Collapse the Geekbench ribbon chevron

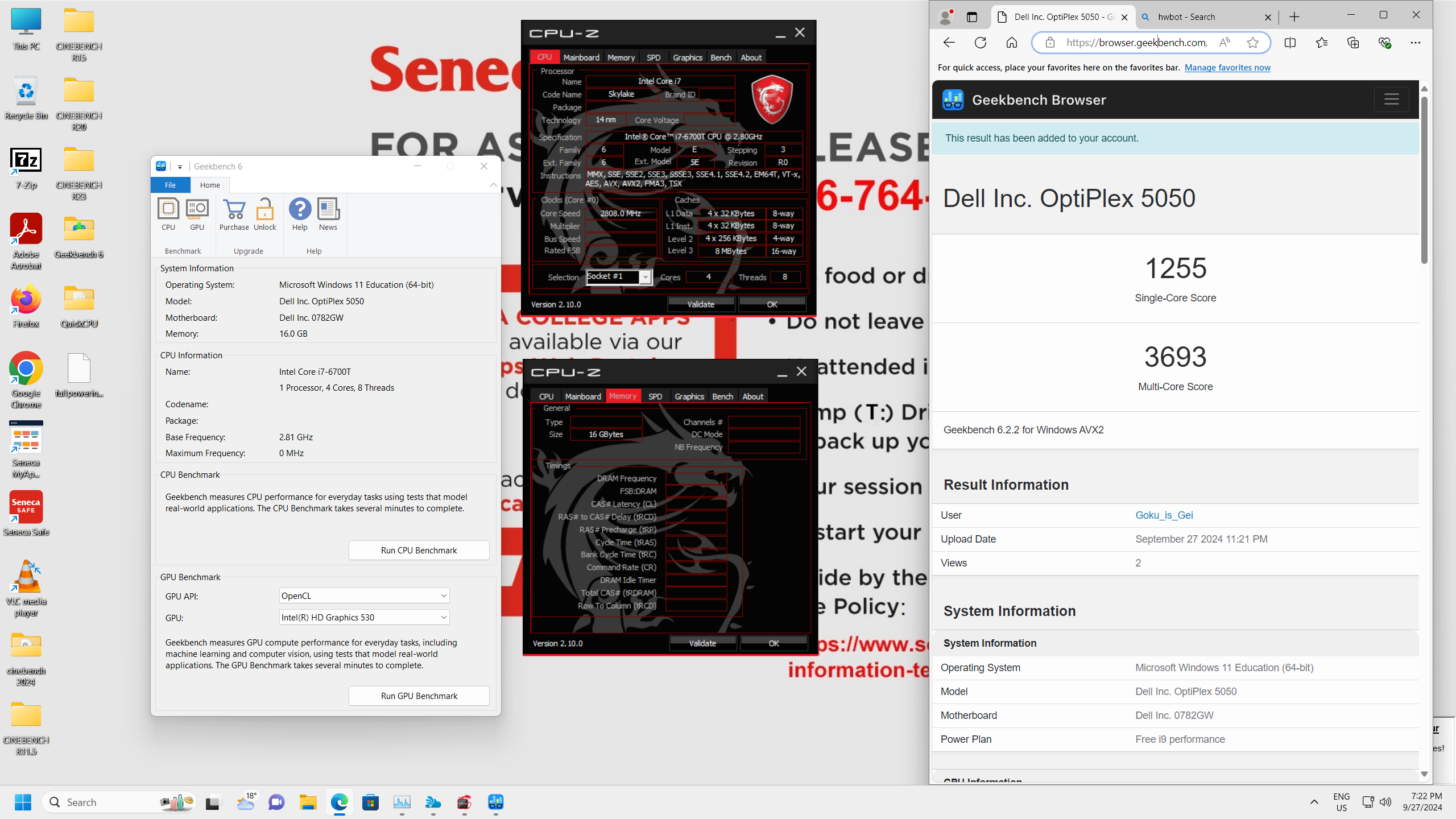[493, 185]
